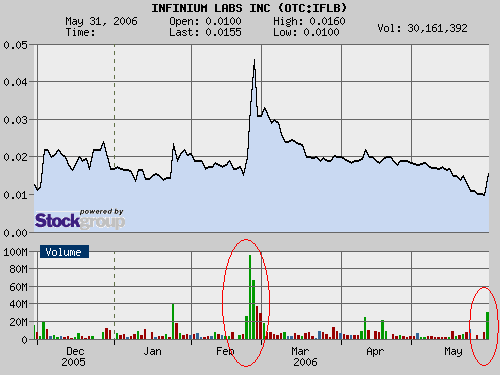Screen dimensions: 500x375
Task: Click the Feb month axis label
Action: point(225,351)
